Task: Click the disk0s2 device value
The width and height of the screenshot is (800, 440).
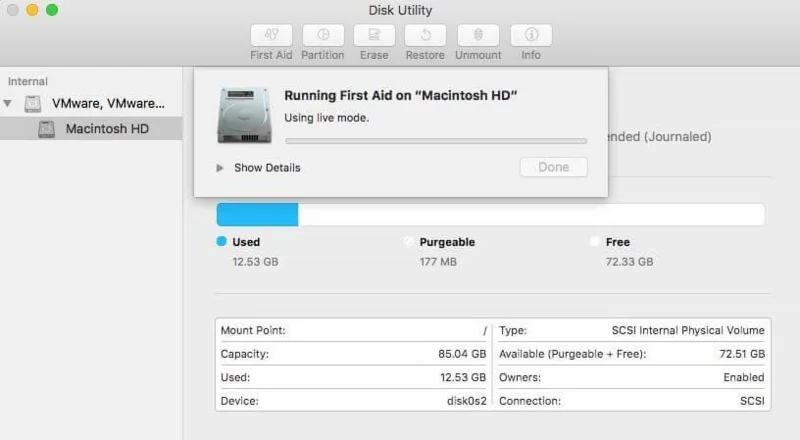Action: coord(467,401)
